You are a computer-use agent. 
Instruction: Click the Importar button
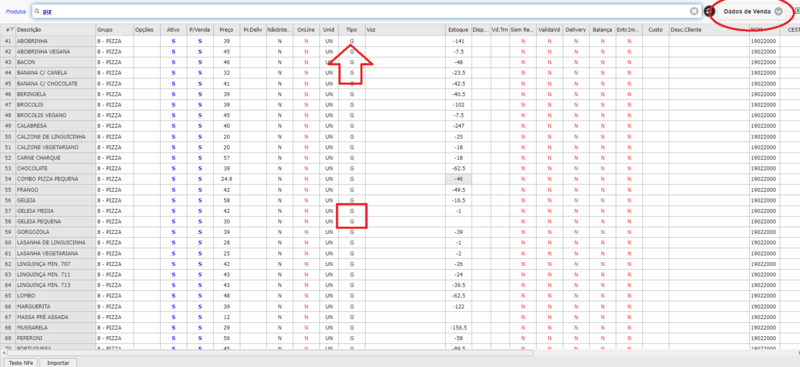[58, 363]
